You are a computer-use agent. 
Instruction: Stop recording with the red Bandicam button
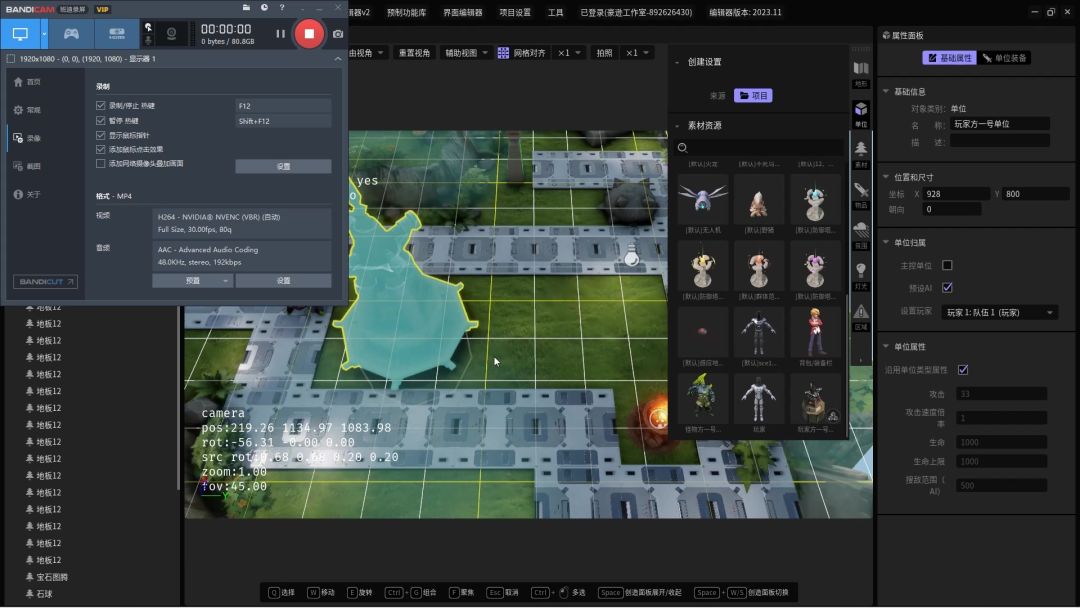309,34
